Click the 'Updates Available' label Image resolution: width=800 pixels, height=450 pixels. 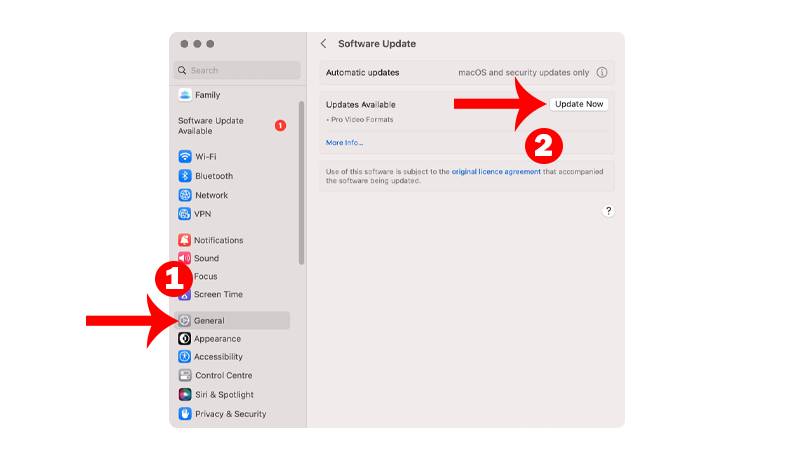[361, 105]
